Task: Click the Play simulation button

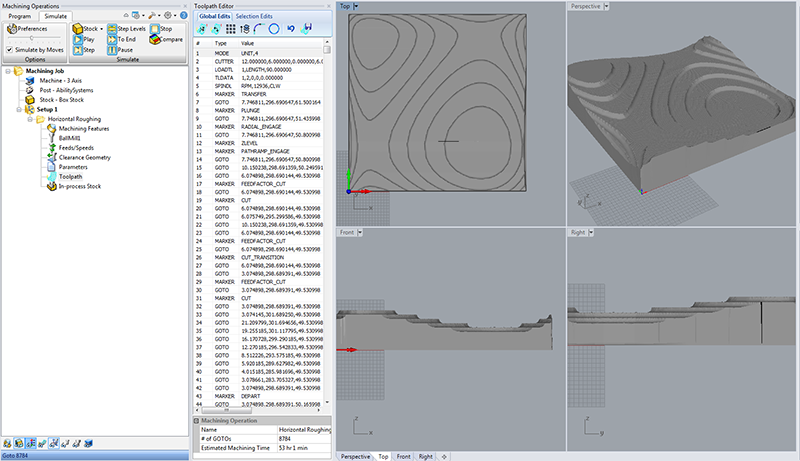Action: pos(82,40)
